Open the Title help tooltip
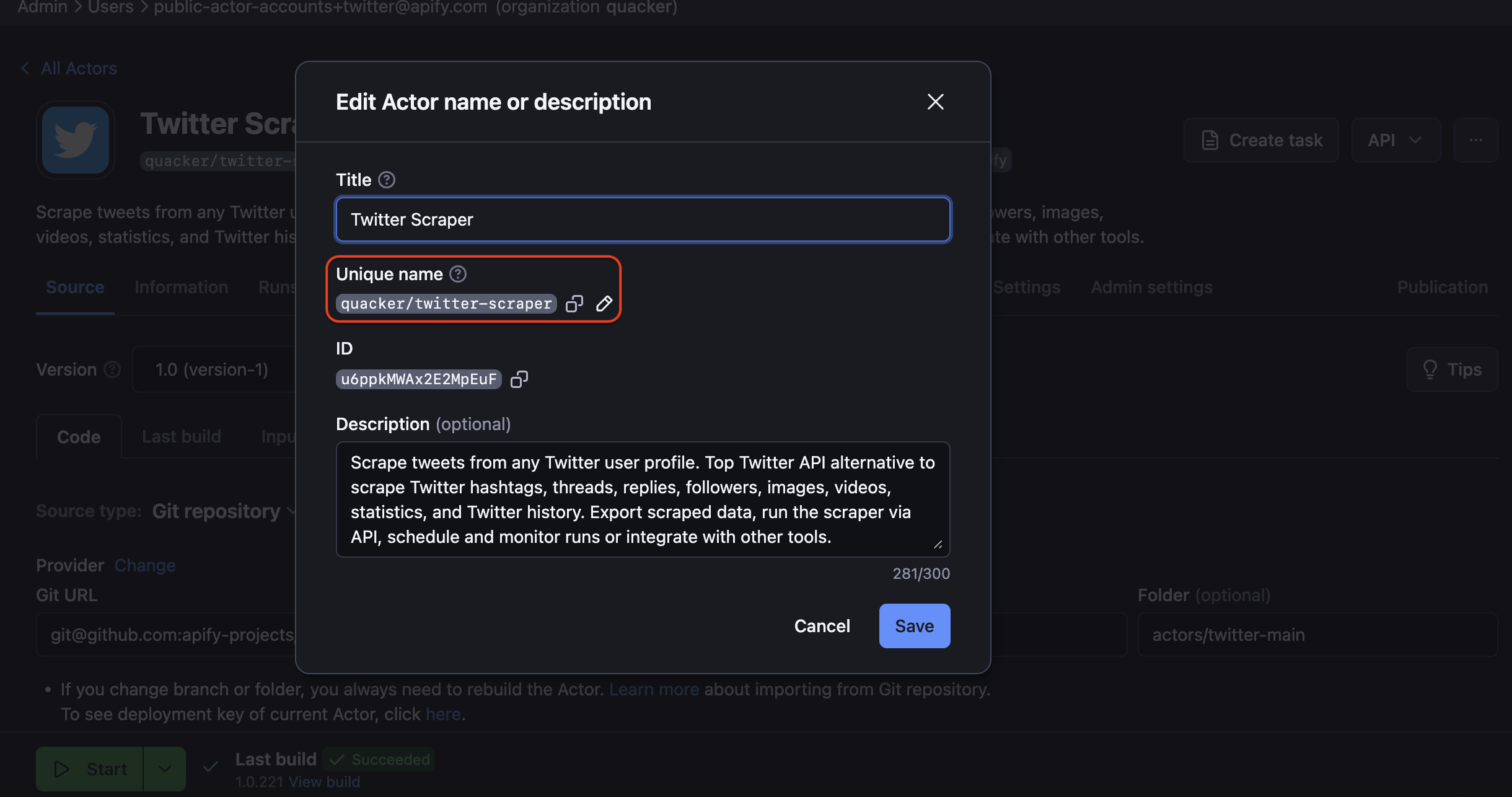The width and height of the screenshot is (1512, 797). click(387, 180)
